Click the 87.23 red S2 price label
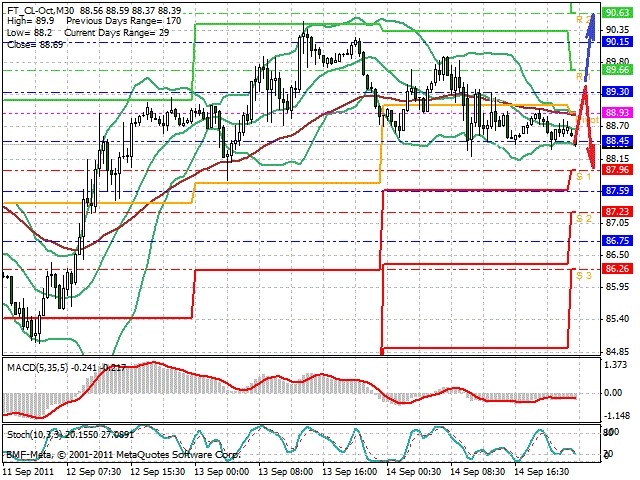Viewport: 640px width, 480px height. click(617, 211)
